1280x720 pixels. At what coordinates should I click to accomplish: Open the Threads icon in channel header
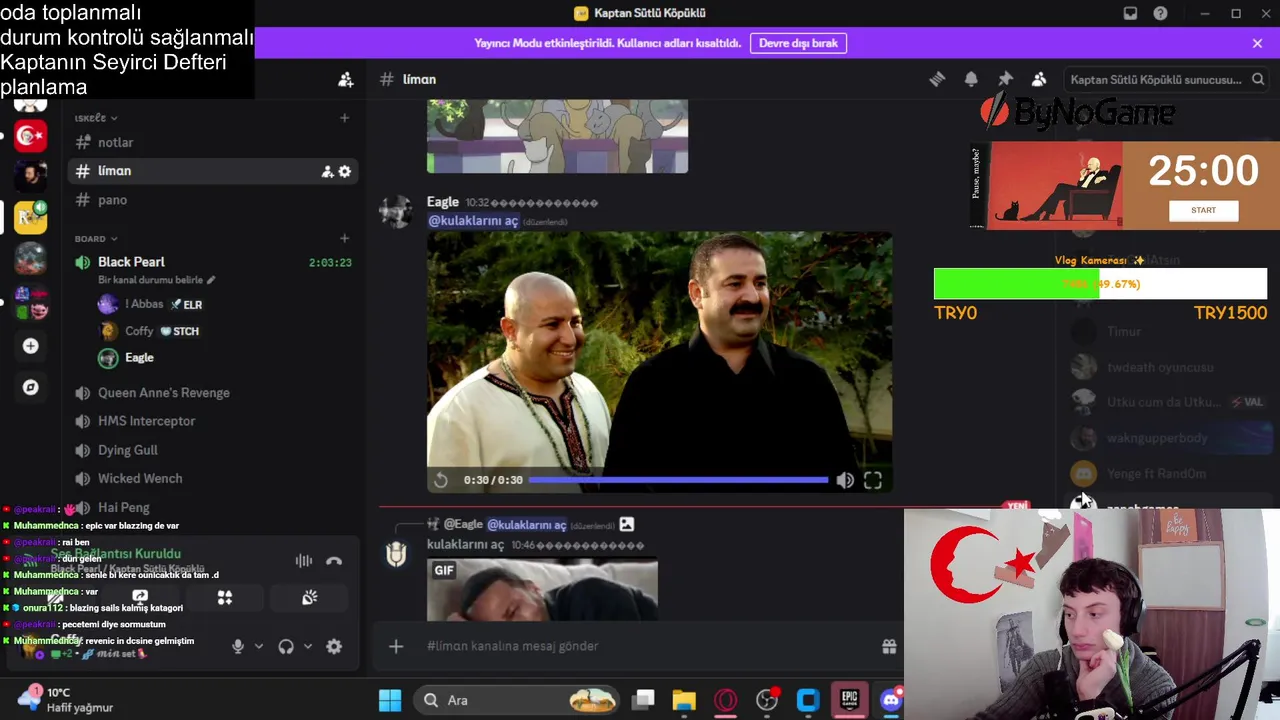tap(937, 79)
